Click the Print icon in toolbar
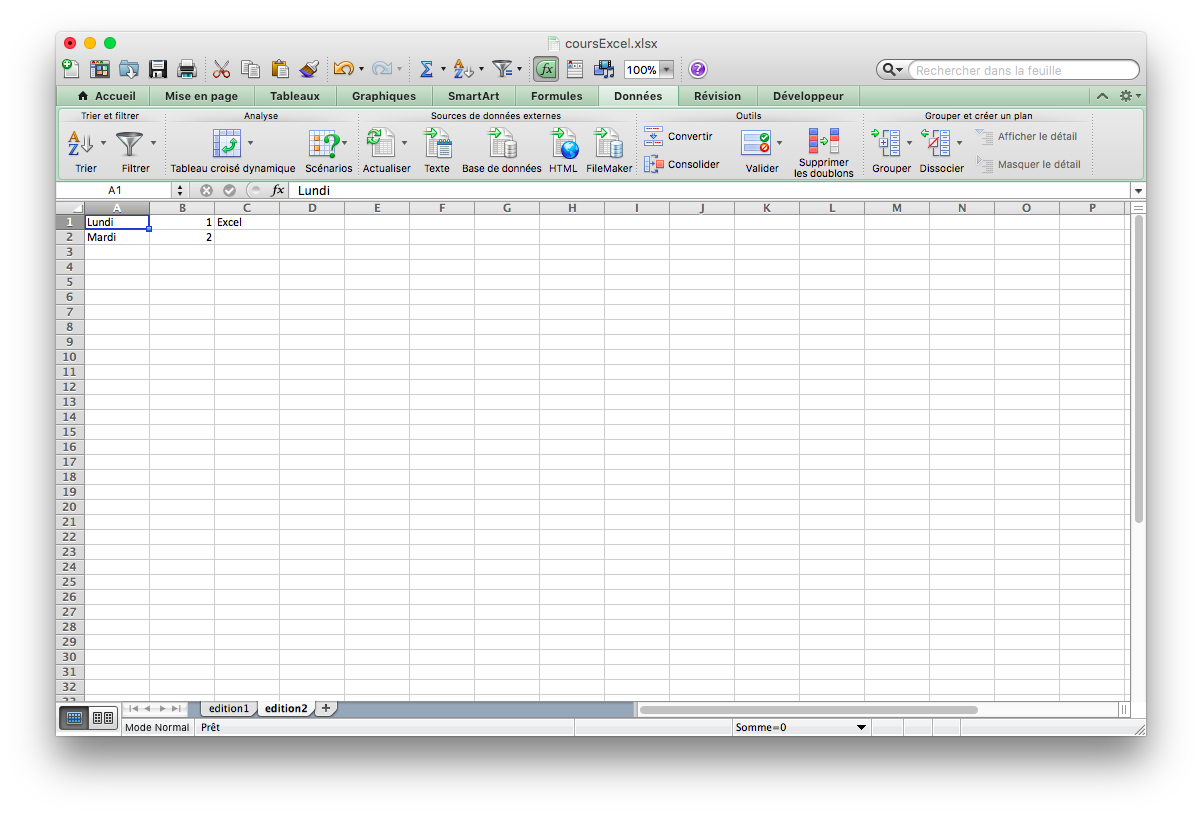 (x=186, y=69)
